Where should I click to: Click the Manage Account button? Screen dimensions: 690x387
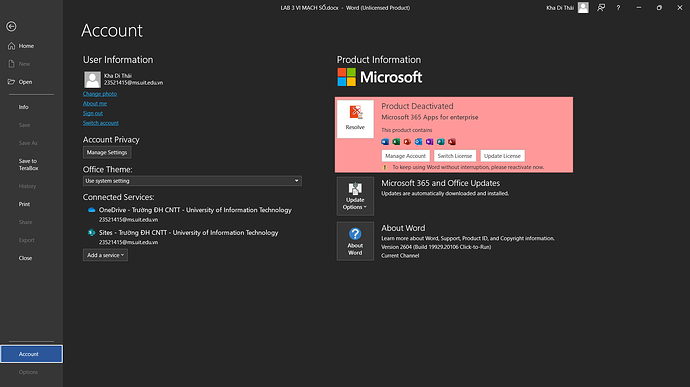coord(405,156)
